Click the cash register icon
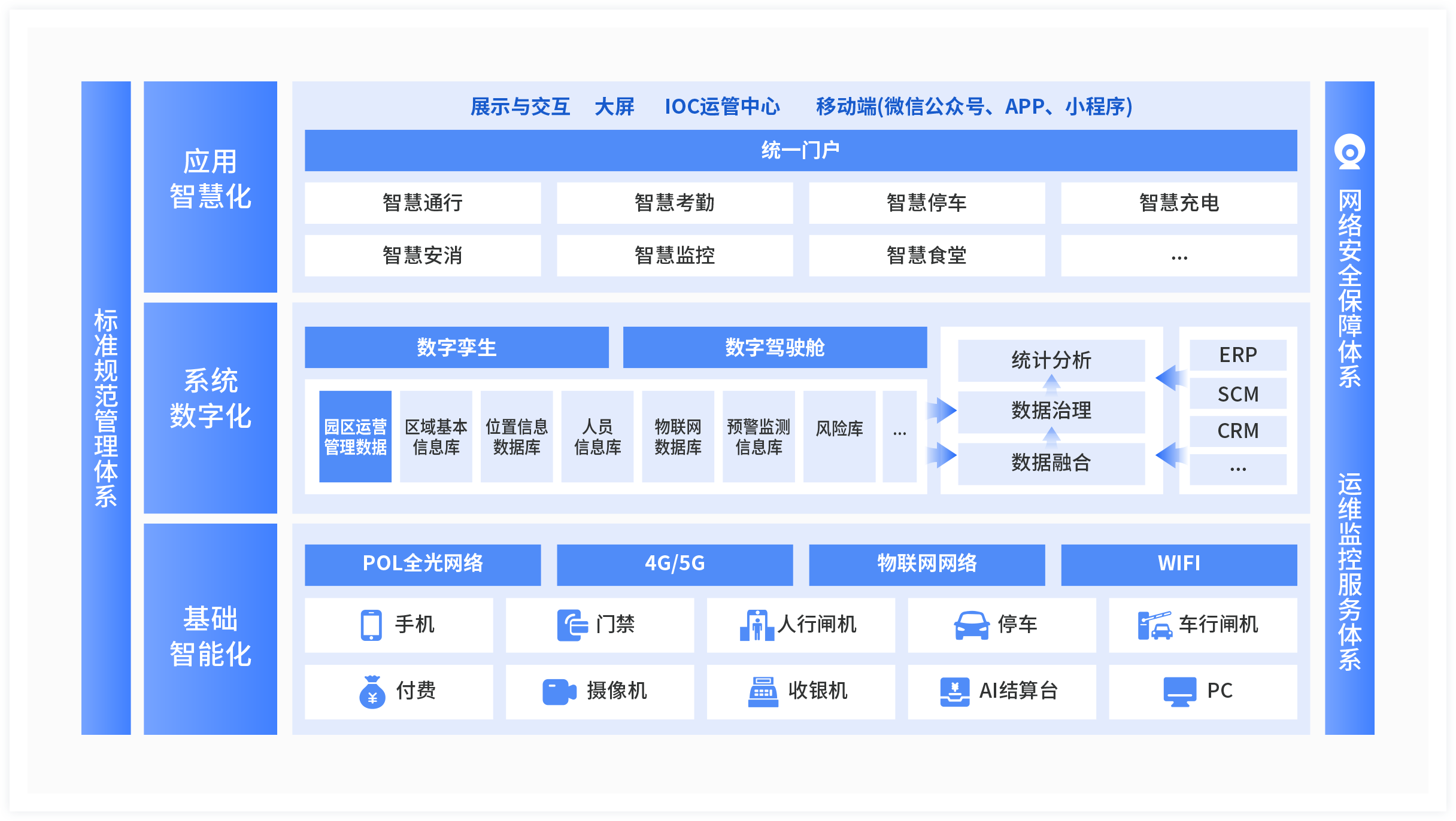Image resolution: width=1456 pixels, height=821 pixels. point(763,691)
